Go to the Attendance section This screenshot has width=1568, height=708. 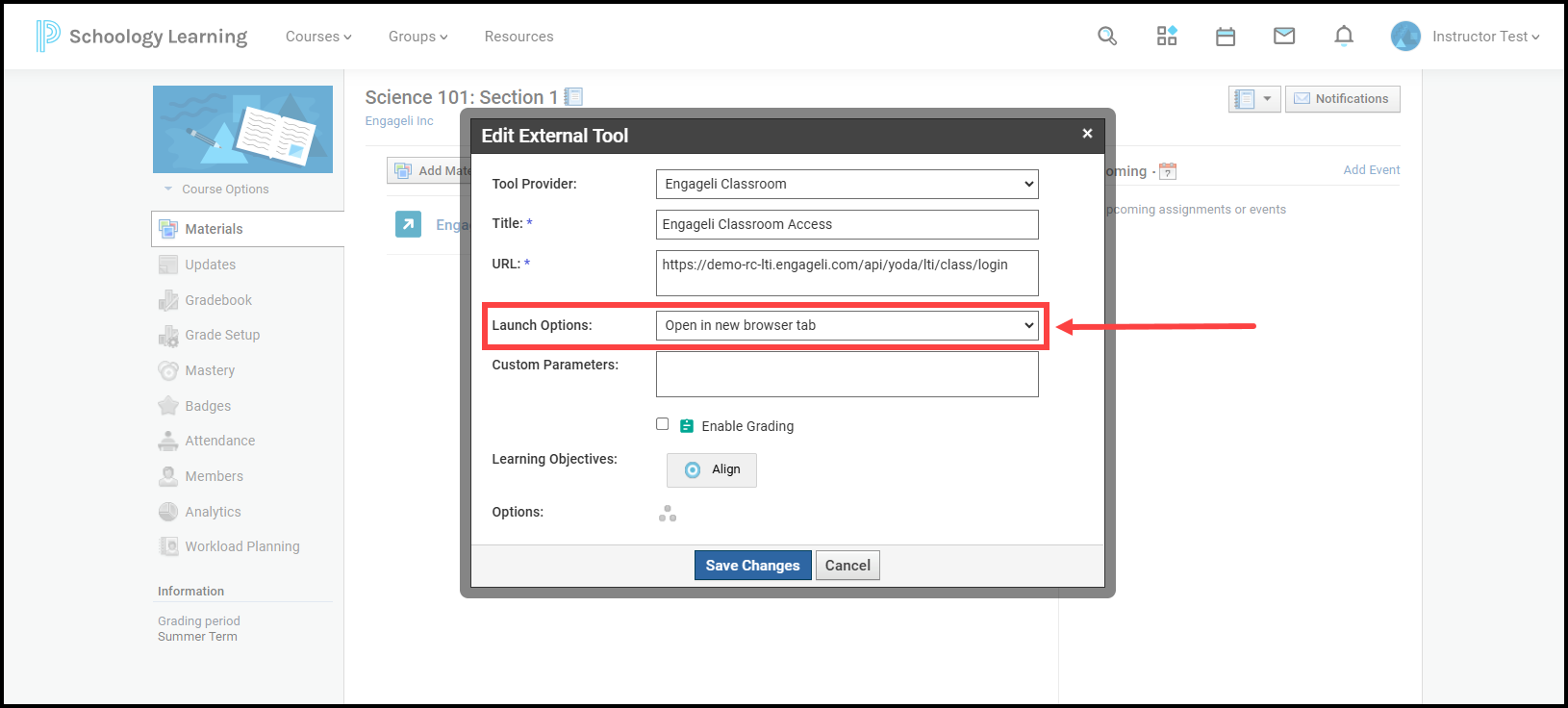[220, 441]
